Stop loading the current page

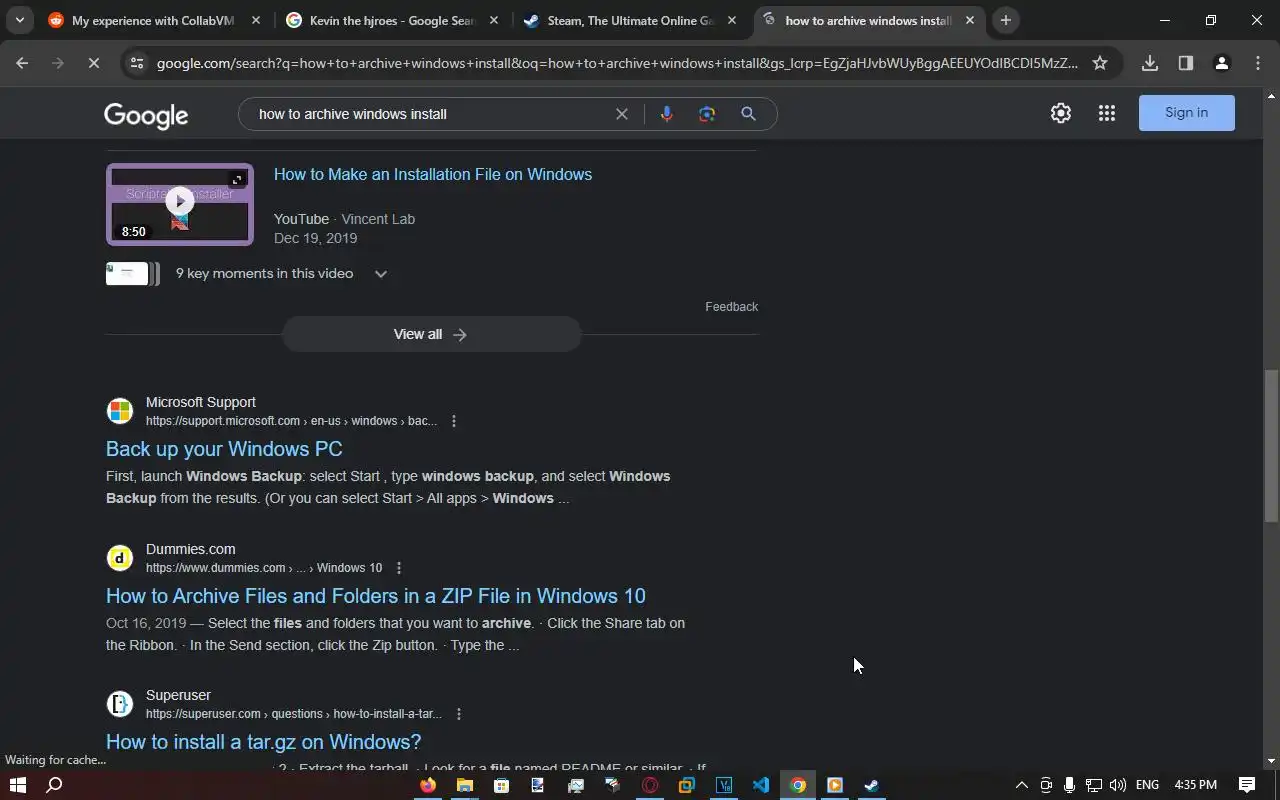click(92, 63)
